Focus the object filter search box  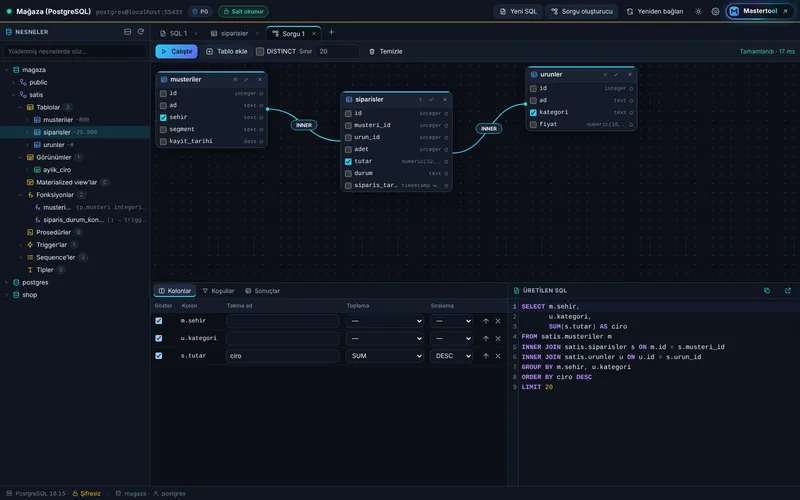(75, 52)
